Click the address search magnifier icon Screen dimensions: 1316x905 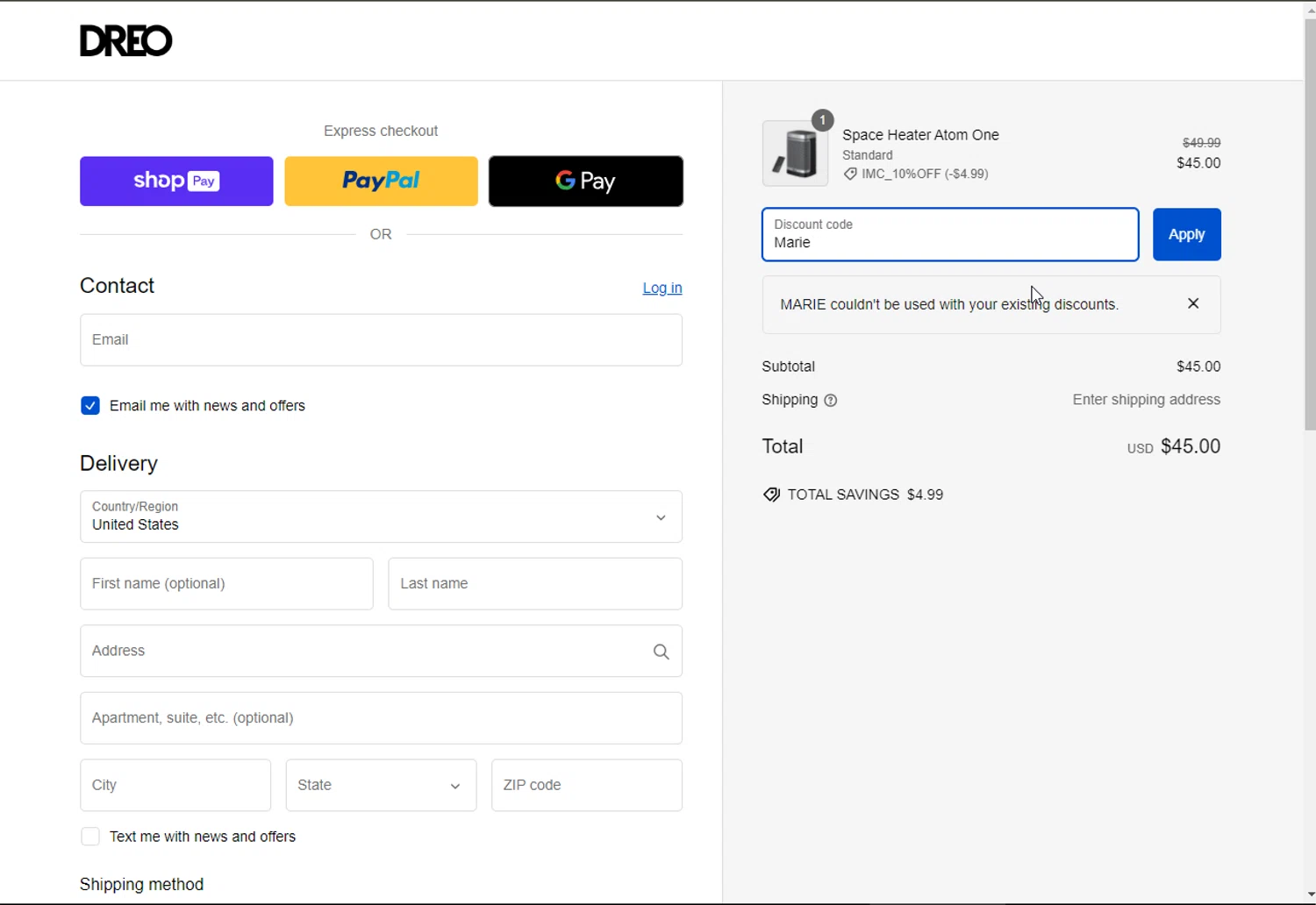(661, 652)
